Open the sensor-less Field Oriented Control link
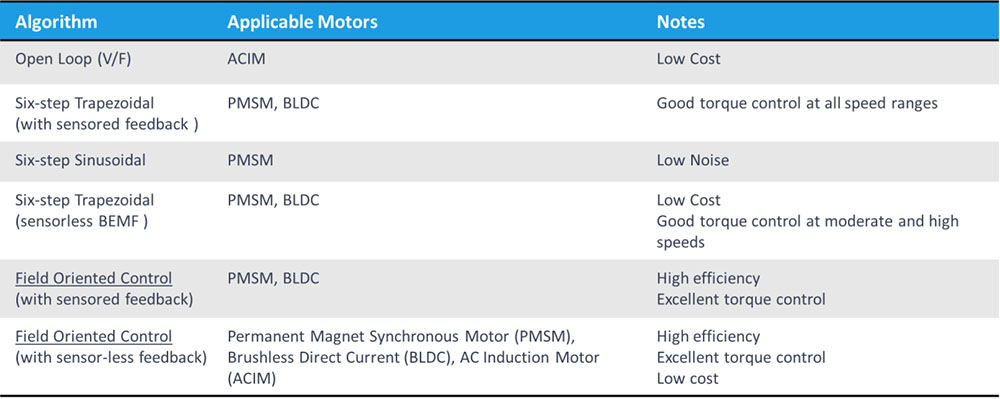The width and height of the screenshot is (1000, 399). pos(94,336)
